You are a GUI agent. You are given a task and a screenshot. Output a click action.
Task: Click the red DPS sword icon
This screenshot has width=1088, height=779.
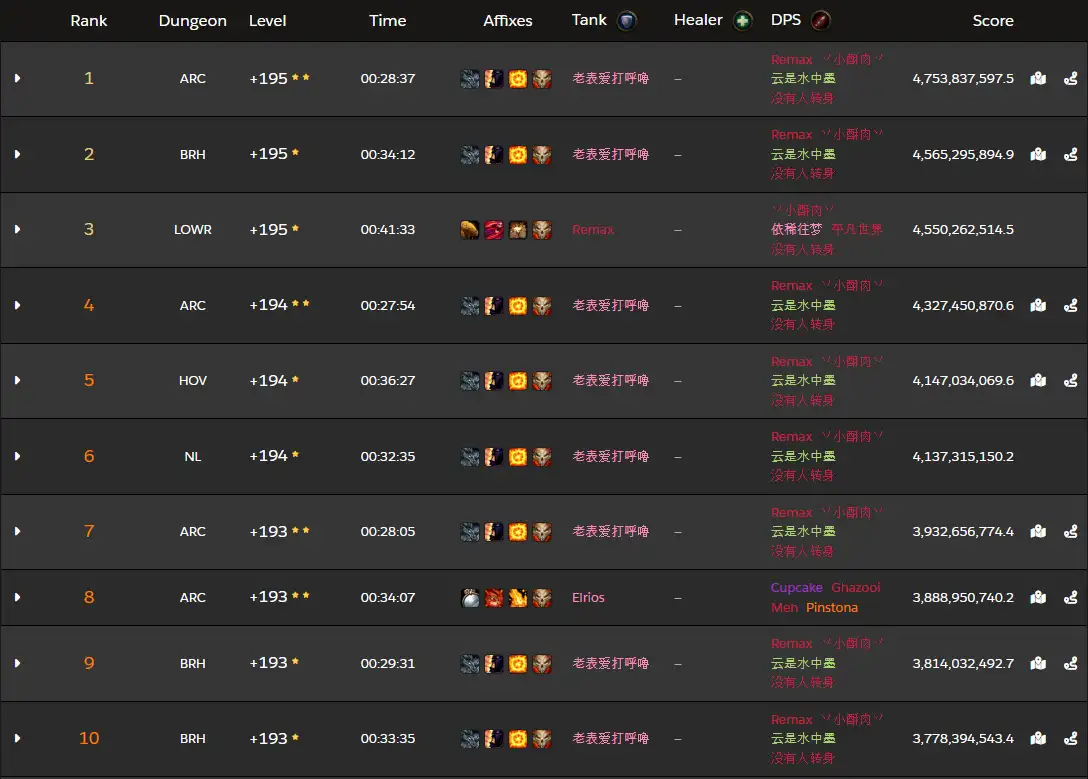820,21
